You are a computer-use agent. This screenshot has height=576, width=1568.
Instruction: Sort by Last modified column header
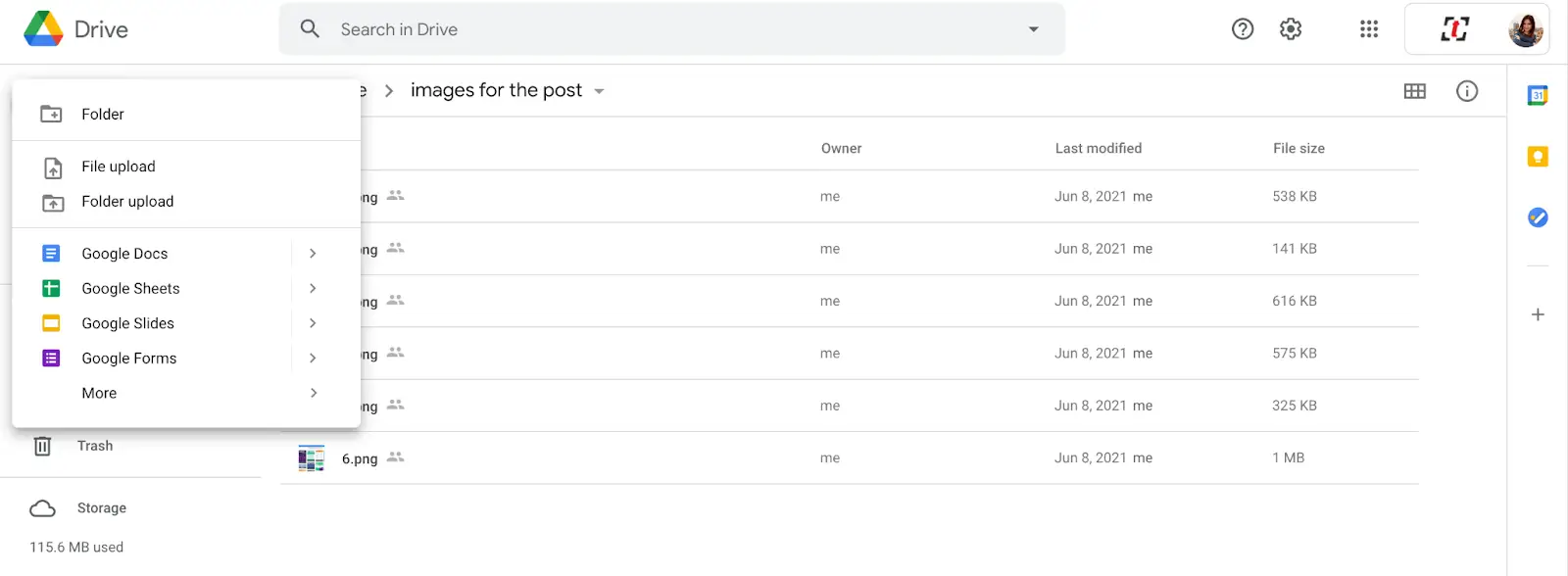(x=1099, y=149)
